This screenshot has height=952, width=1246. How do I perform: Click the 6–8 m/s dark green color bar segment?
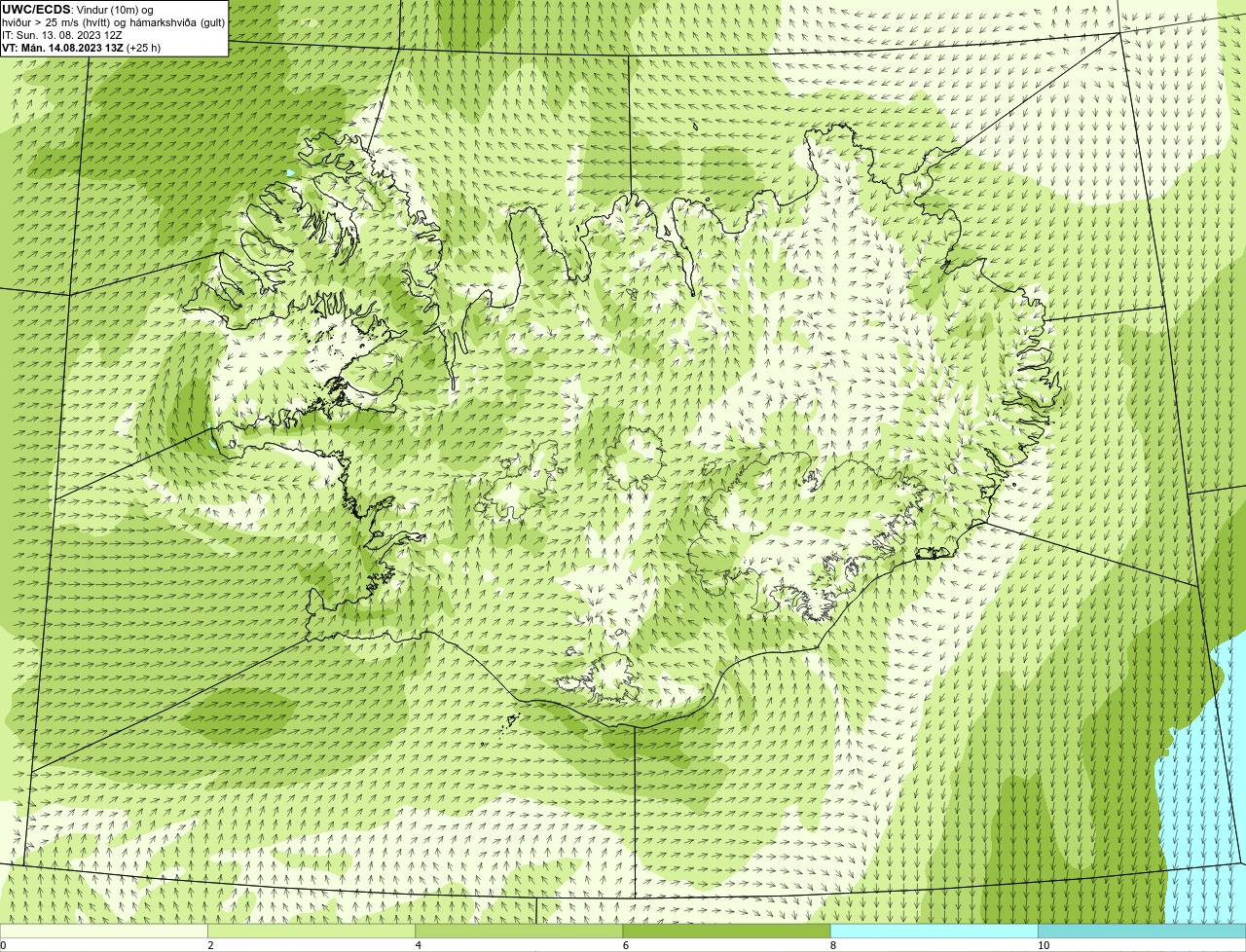coord(726,931)
